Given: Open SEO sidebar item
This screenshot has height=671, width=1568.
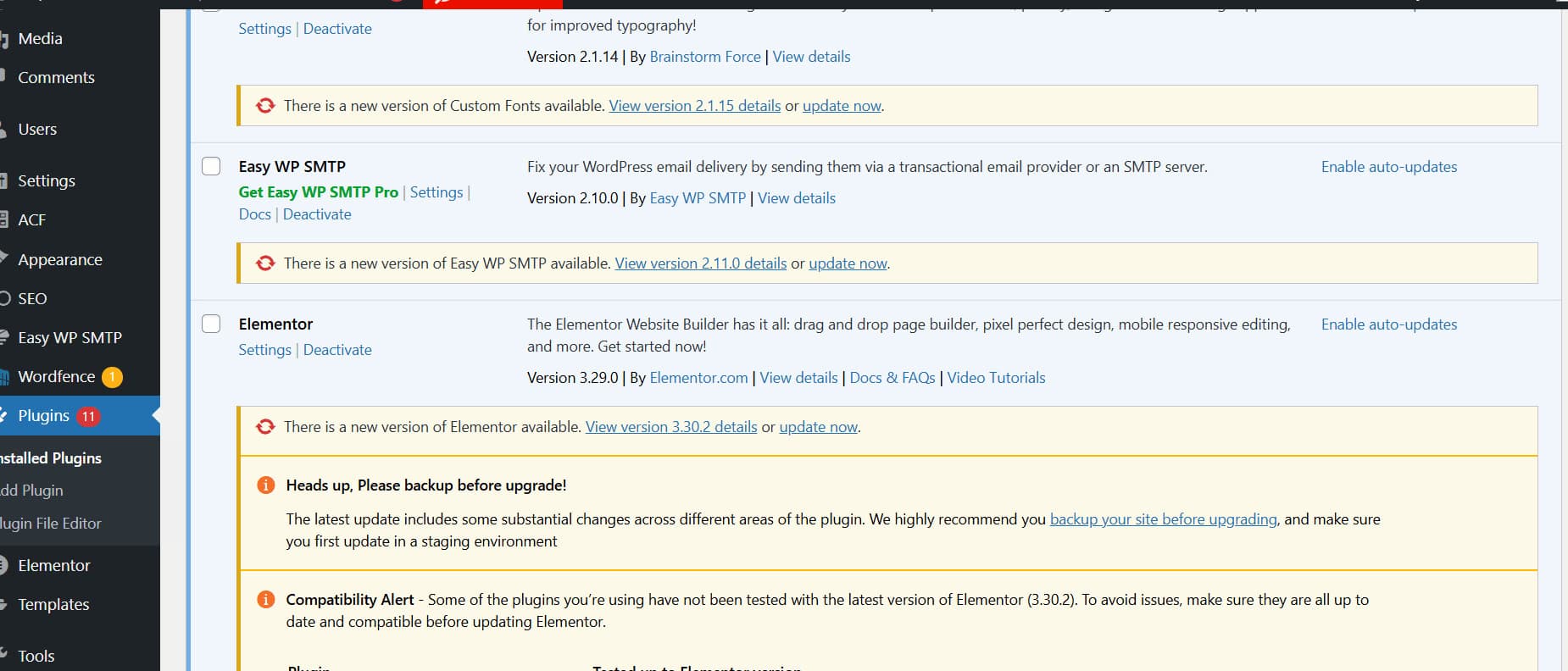Looking at the screenshot, I should (x=32, y=298).
